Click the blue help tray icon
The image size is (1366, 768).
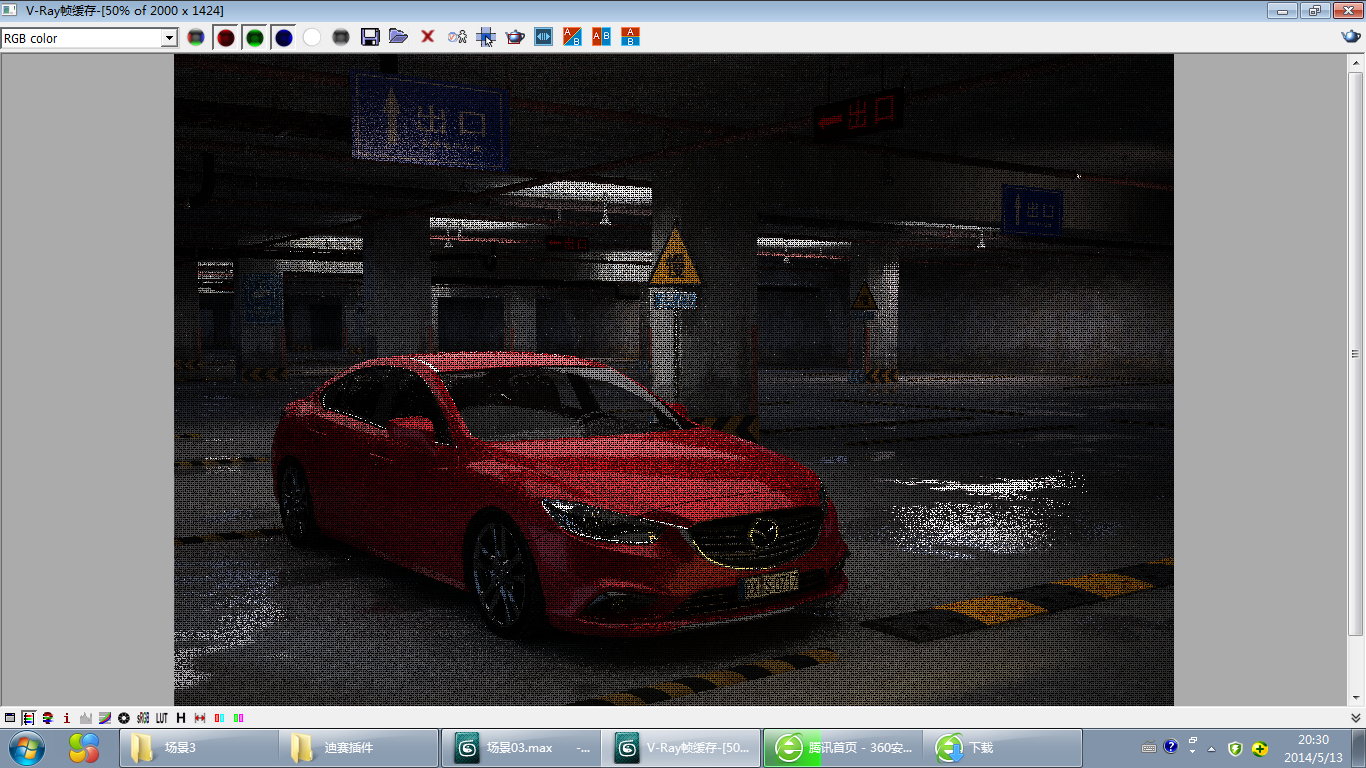tap(1171, 747)
